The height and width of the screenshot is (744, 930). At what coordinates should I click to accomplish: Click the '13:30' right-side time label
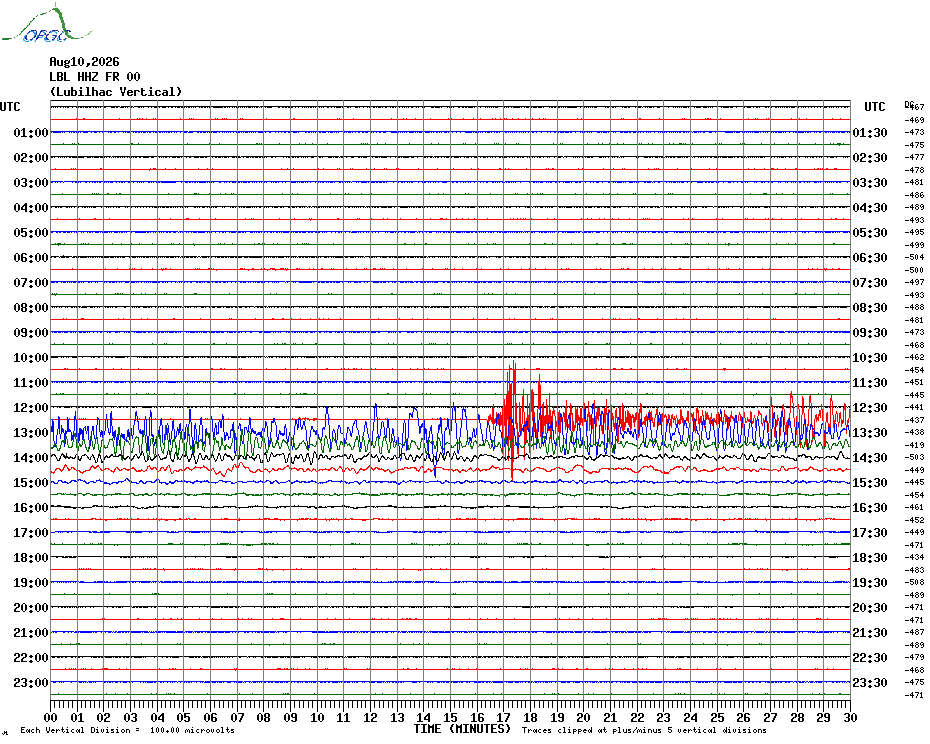(x=870, y=433)
